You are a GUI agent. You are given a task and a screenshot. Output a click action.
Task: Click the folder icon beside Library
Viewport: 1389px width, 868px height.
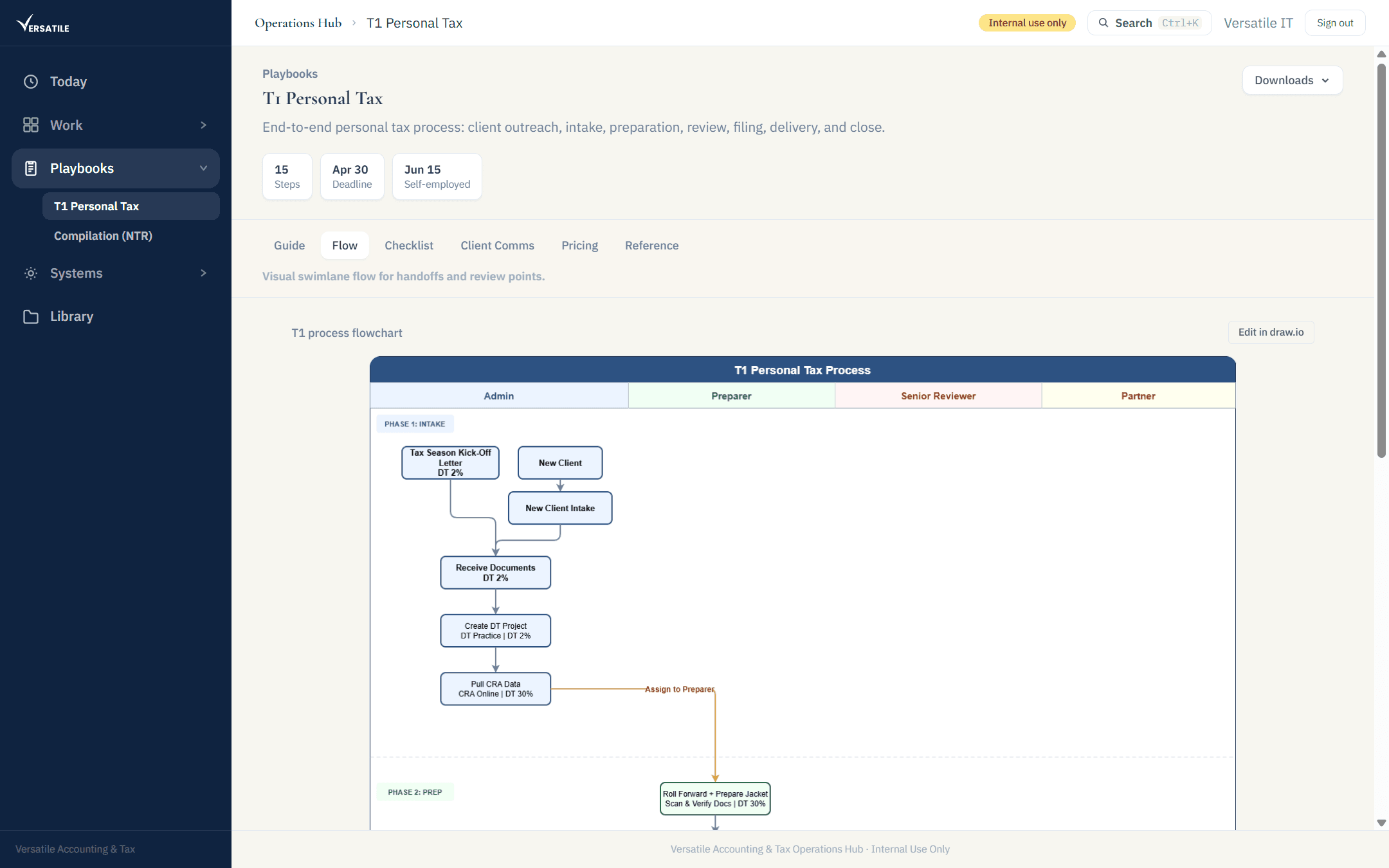click(x=31, y=316)
